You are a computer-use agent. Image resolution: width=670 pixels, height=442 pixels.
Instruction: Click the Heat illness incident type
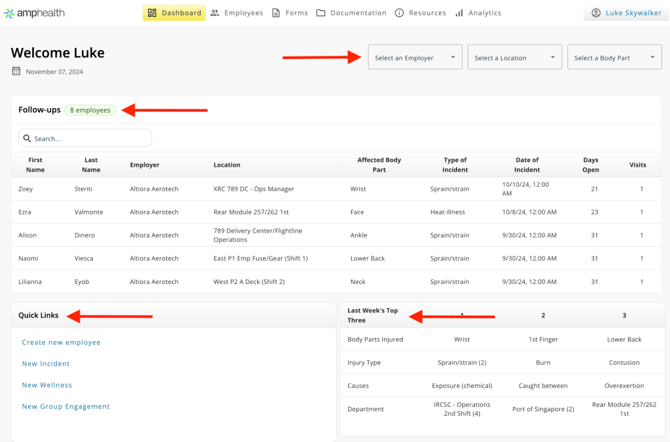click(447, 212)
